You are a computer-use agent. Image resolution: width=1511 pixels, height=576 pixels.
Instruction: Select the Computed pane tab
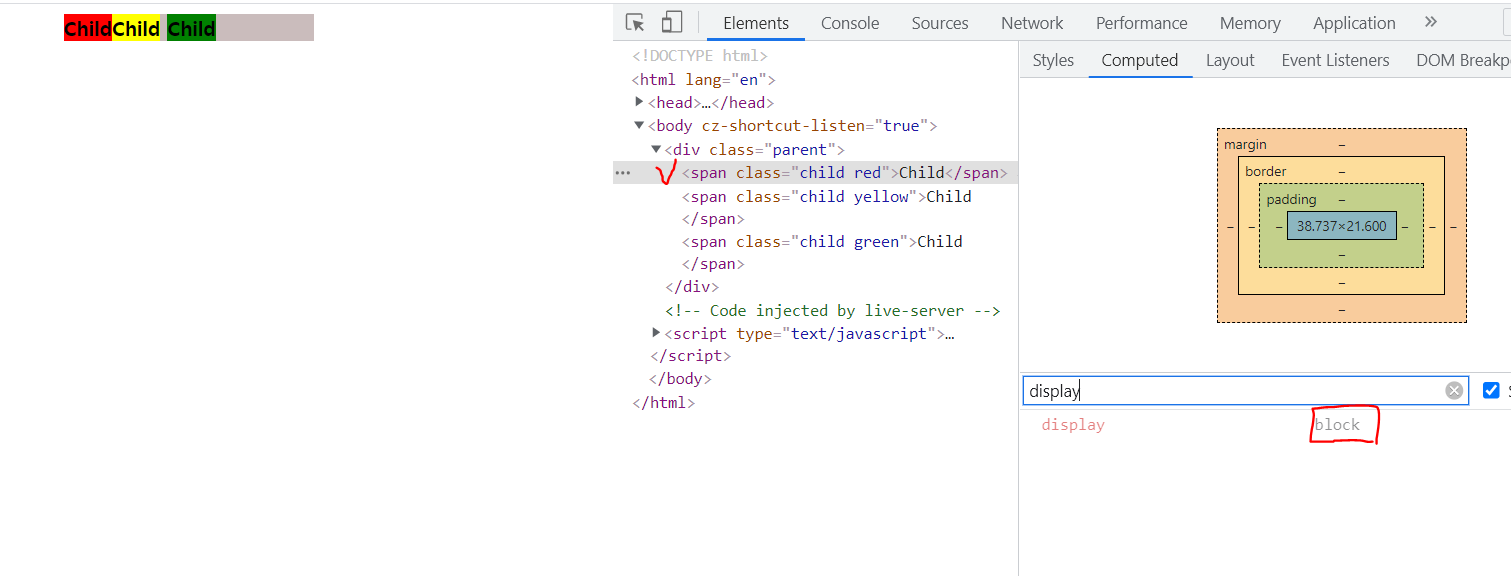point(1140,60)
